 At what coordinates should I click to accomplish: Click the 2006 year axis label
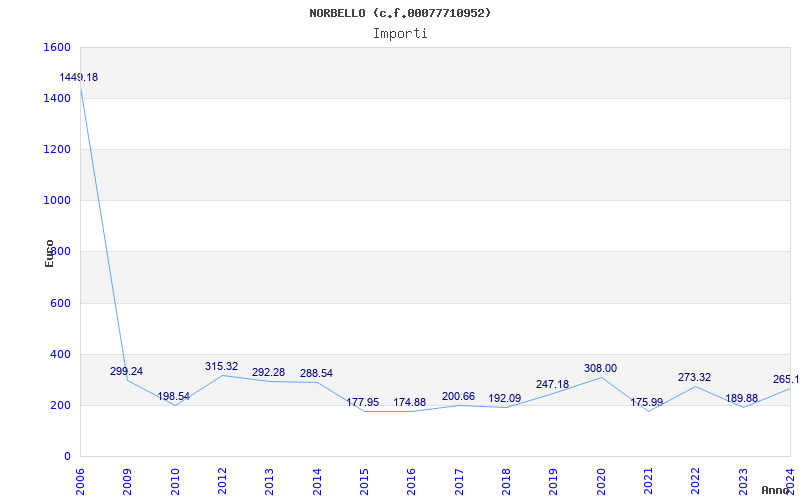coord(80,482)
